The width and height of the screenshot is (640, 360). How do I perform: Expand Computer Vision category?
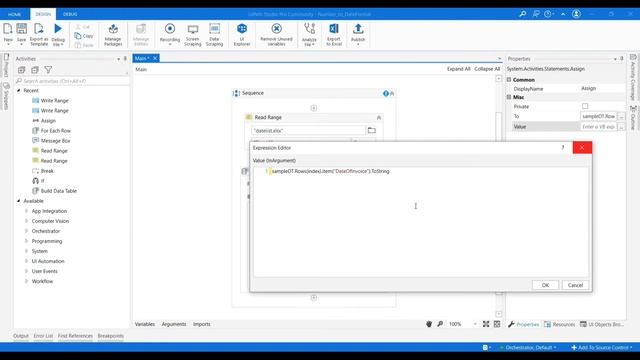coord(27,221)
